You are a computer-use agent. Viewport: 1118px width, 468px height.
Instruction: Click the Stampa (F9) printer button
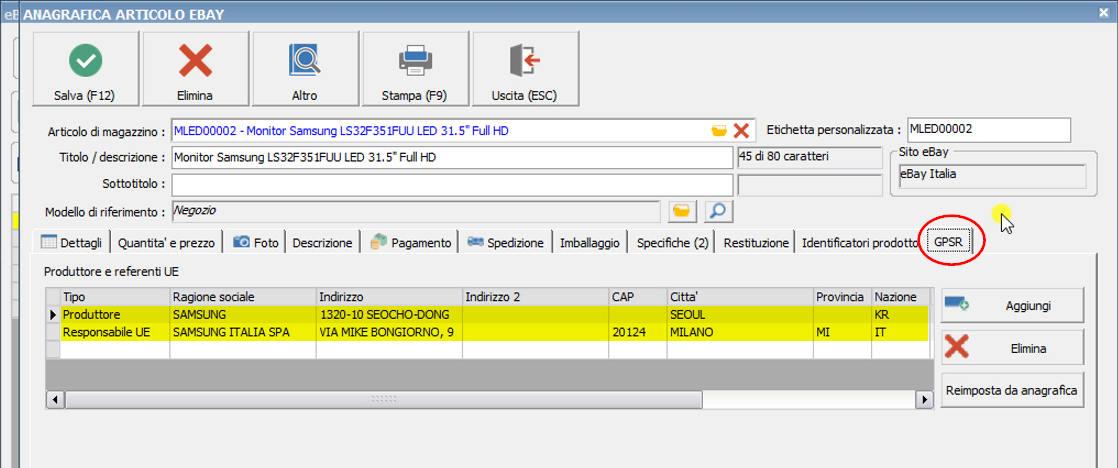pos(414,69)
